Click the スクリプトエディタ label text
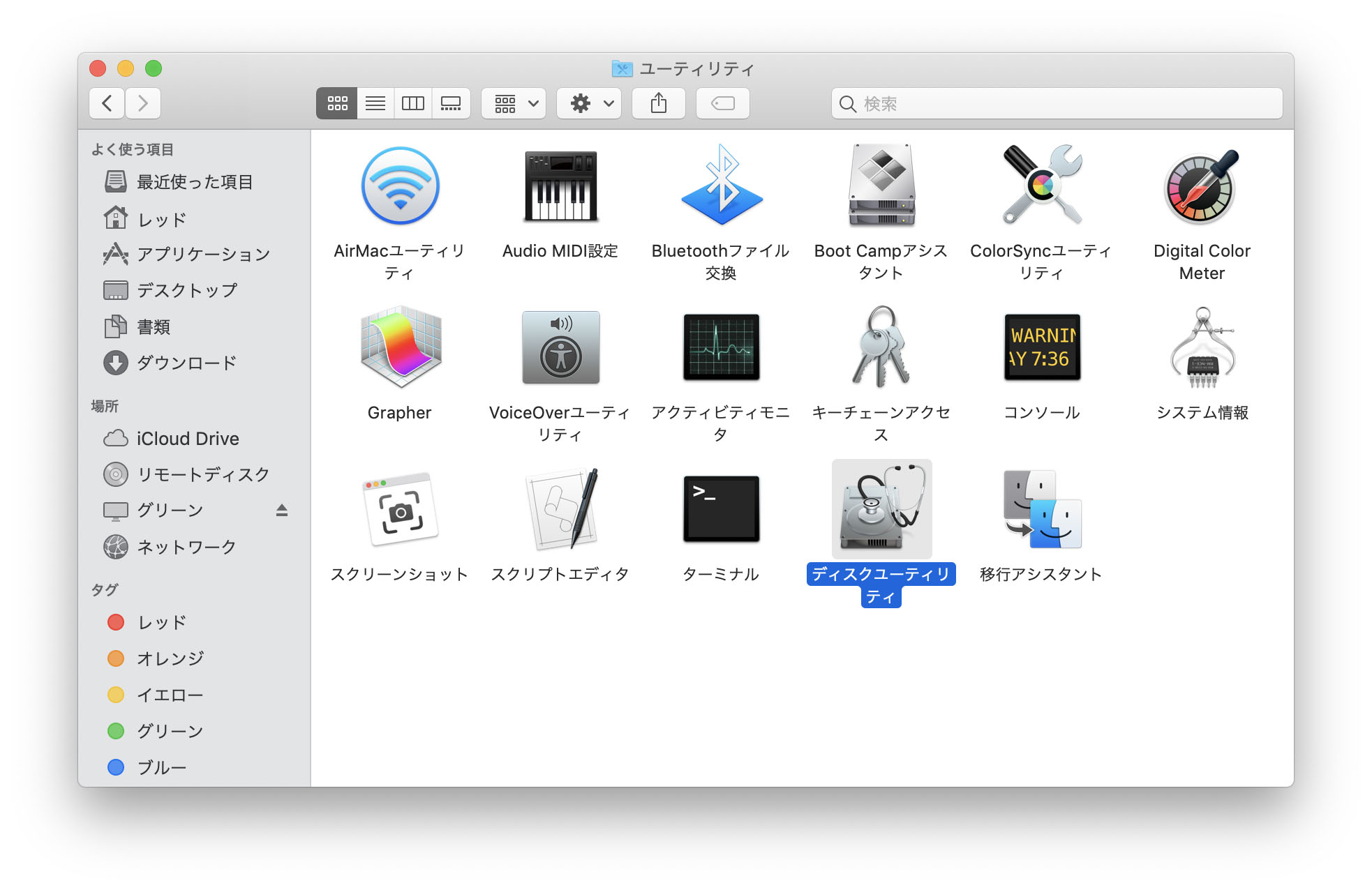Image resolution: width=1372 pixels, height=890 pixels. [560, 574]
